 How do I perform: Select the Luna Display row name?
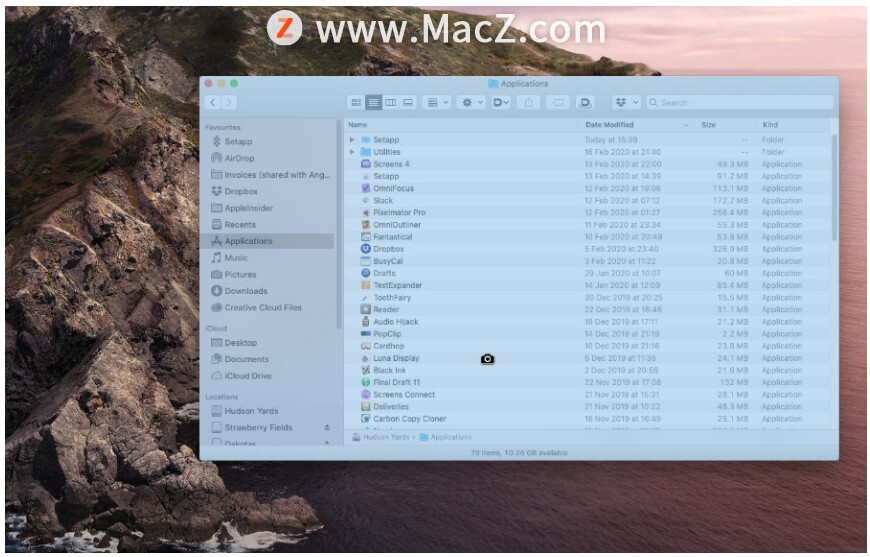coord(396,358)
